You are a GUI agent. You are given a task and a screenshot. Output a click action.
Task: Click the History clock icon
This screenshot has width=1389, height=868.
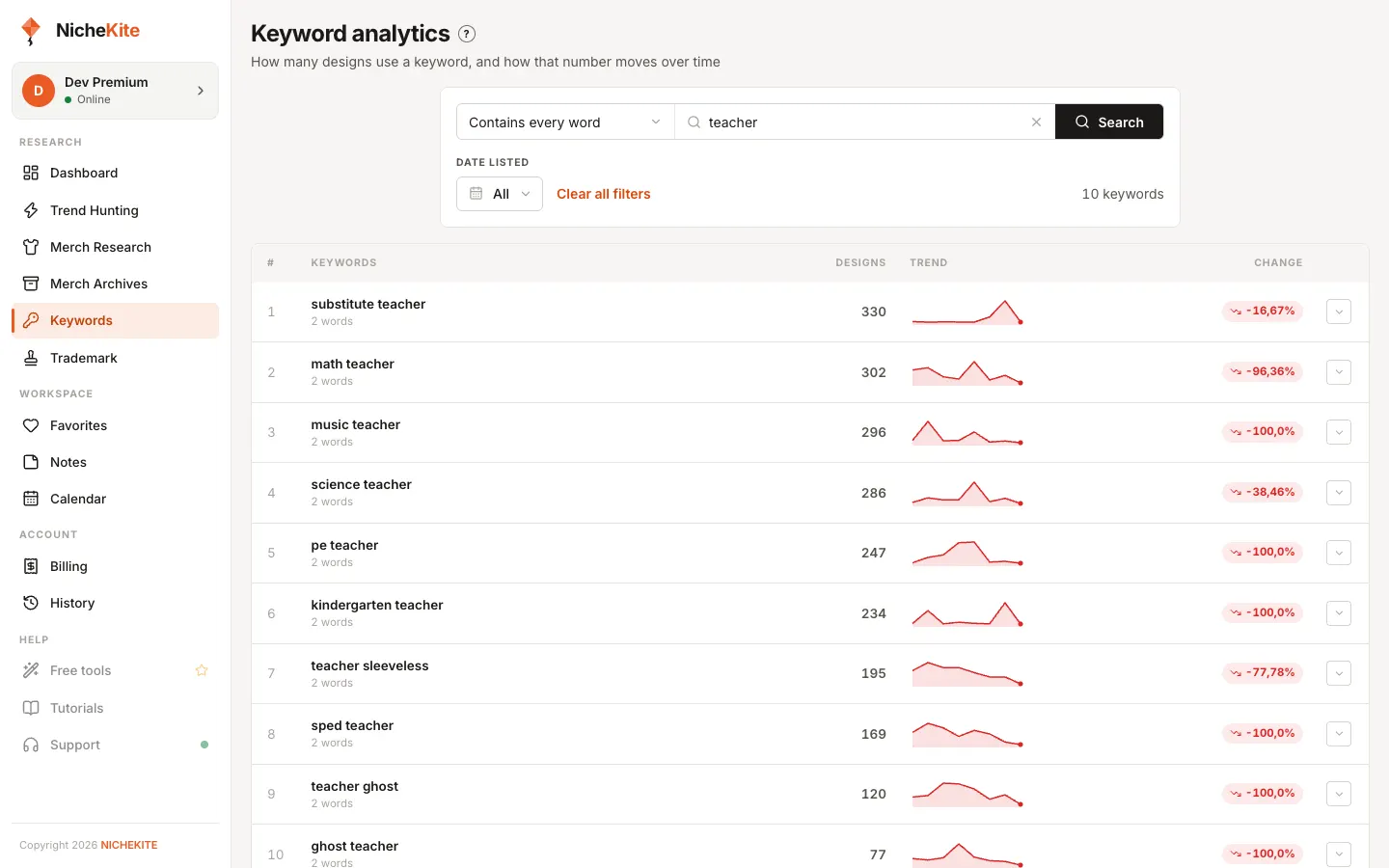[x=31, y=603]
